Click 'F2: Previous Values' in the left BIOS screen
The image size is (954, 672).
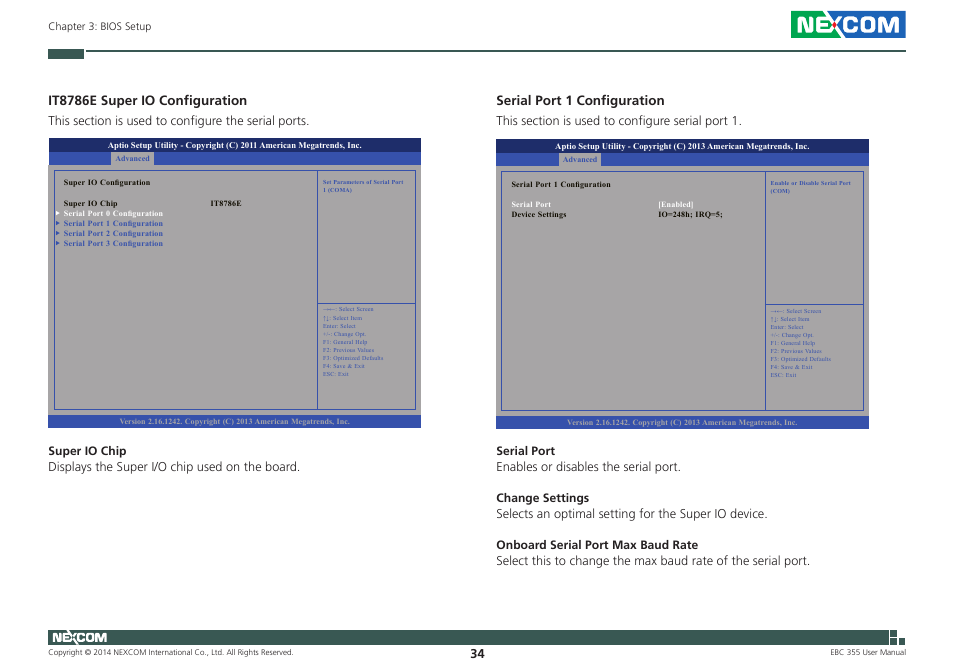point(348,350)
